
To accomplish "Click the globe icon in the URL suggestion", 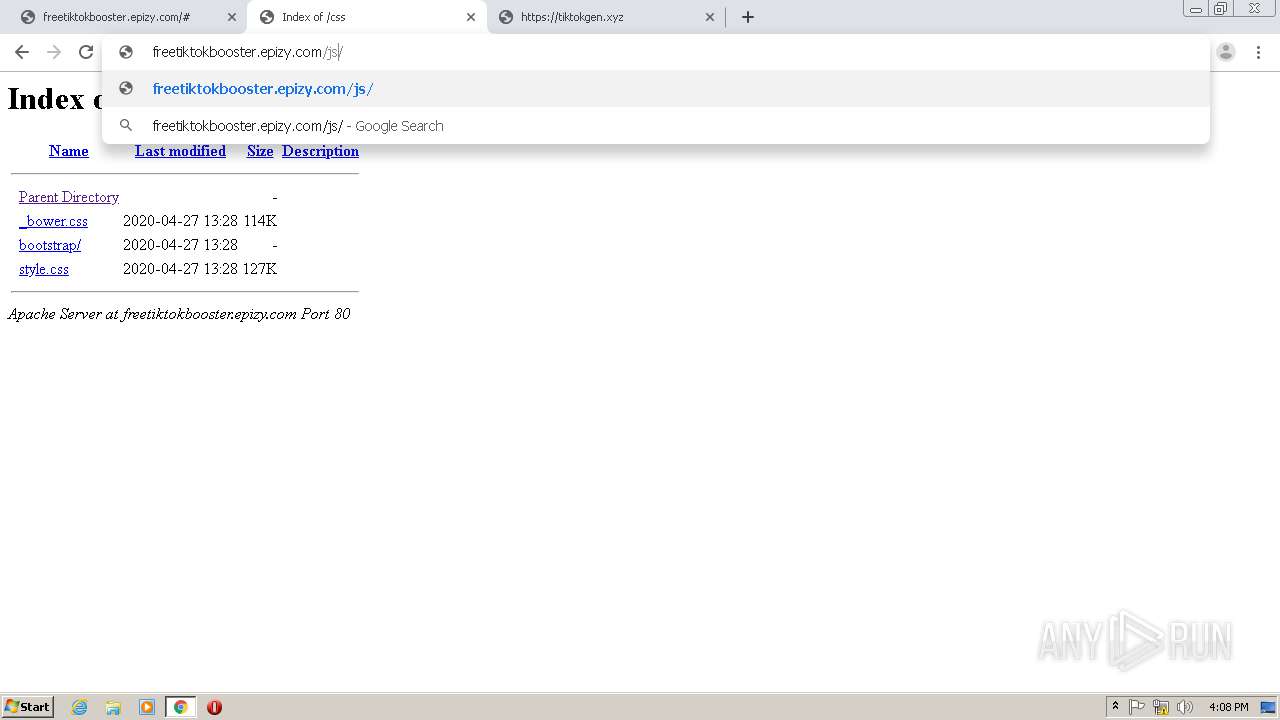I will (x=126, y=89).
